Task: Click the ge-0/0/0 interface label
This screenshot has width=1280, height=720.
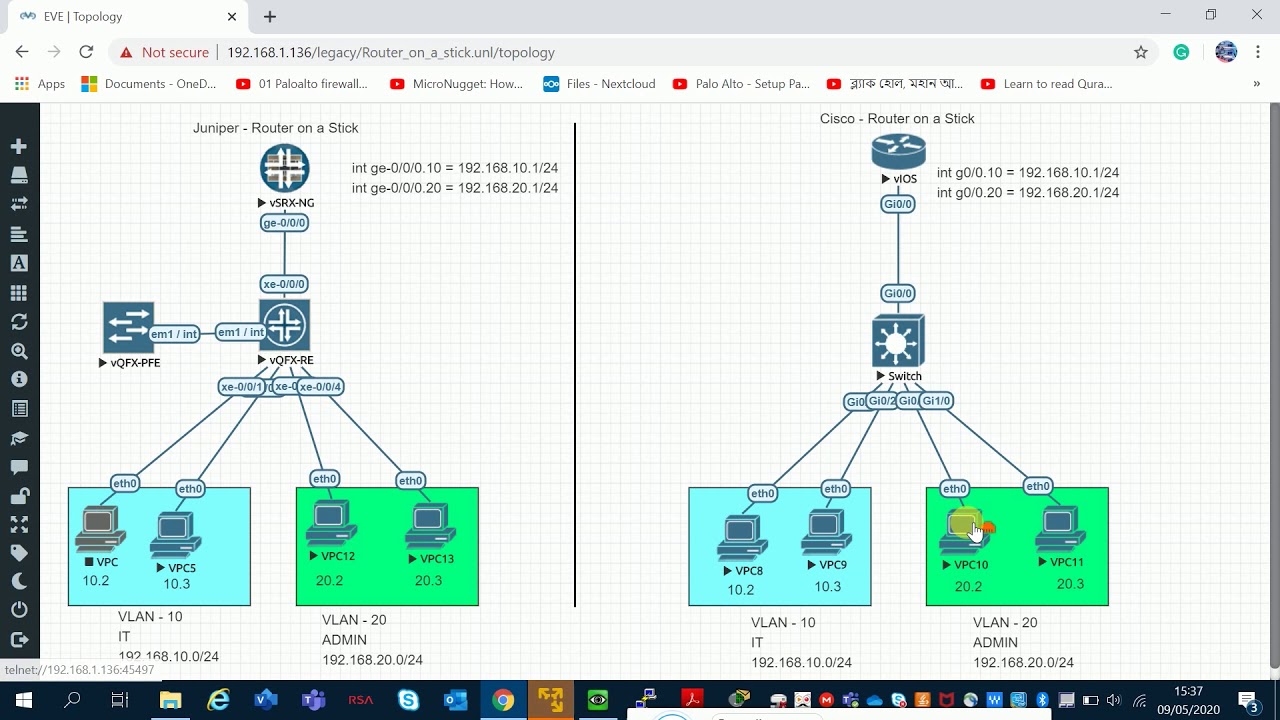Action: click(x=284, y=223)
